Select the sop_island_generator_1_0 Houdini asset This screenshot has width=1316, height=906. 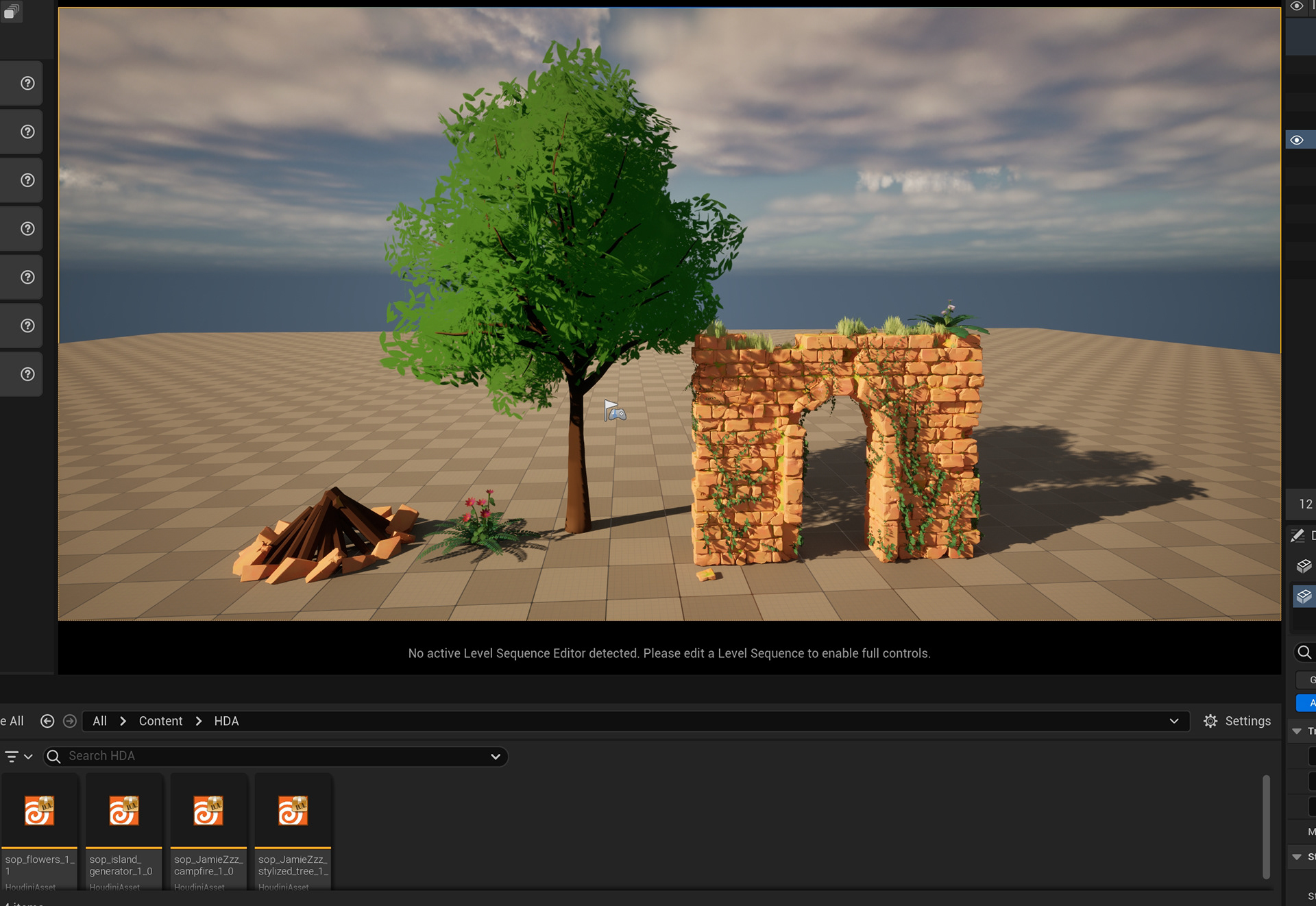(124, 832)
